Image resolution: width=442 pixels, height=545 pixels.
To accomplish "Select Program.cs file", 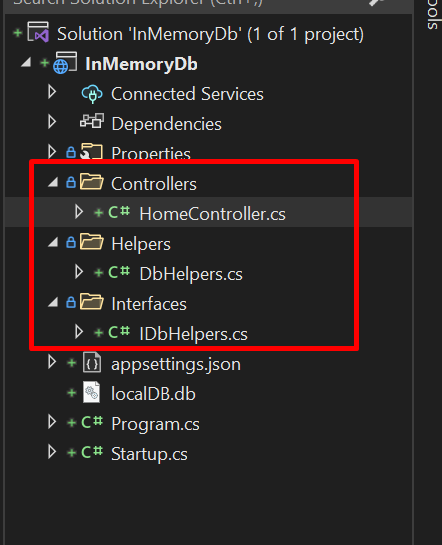I will [155, 424].
